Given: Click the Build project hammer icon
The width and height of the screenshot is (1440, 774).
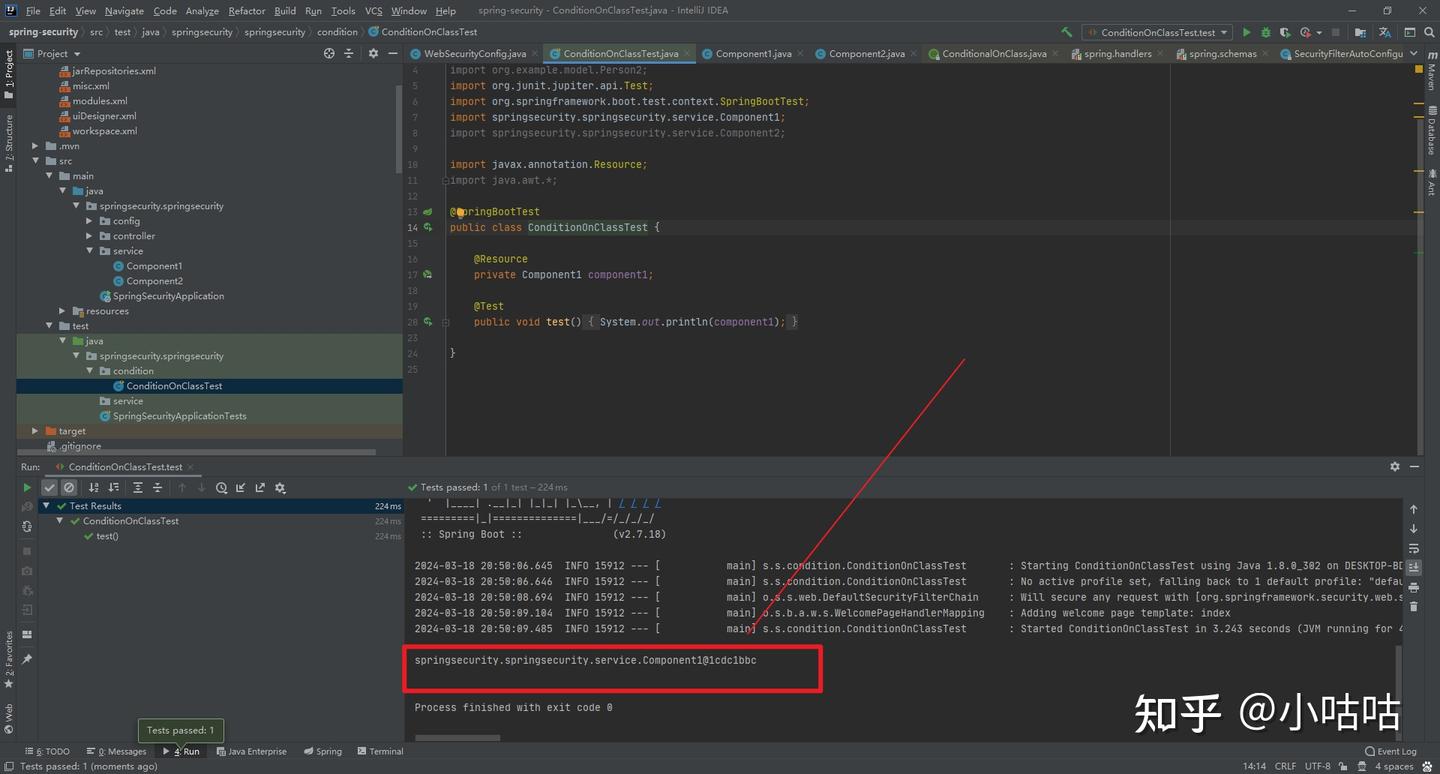Looking at the screenshot, I should point(1067,32).
